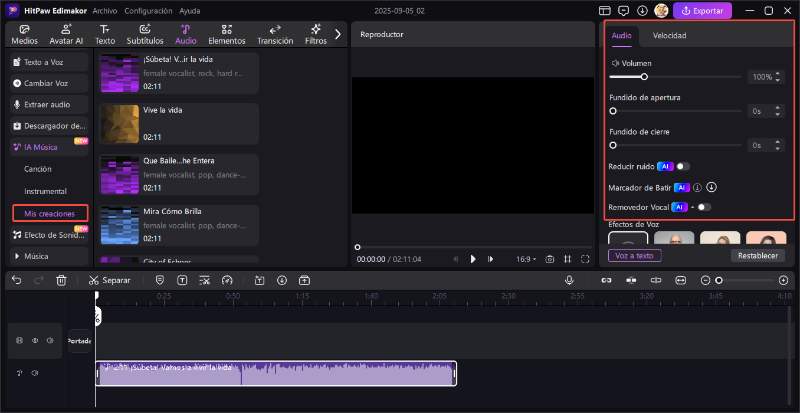Select the Vive la vida song thumbnail
The width and height of the screenshot is (800, 413).
[x=120, y=124]
